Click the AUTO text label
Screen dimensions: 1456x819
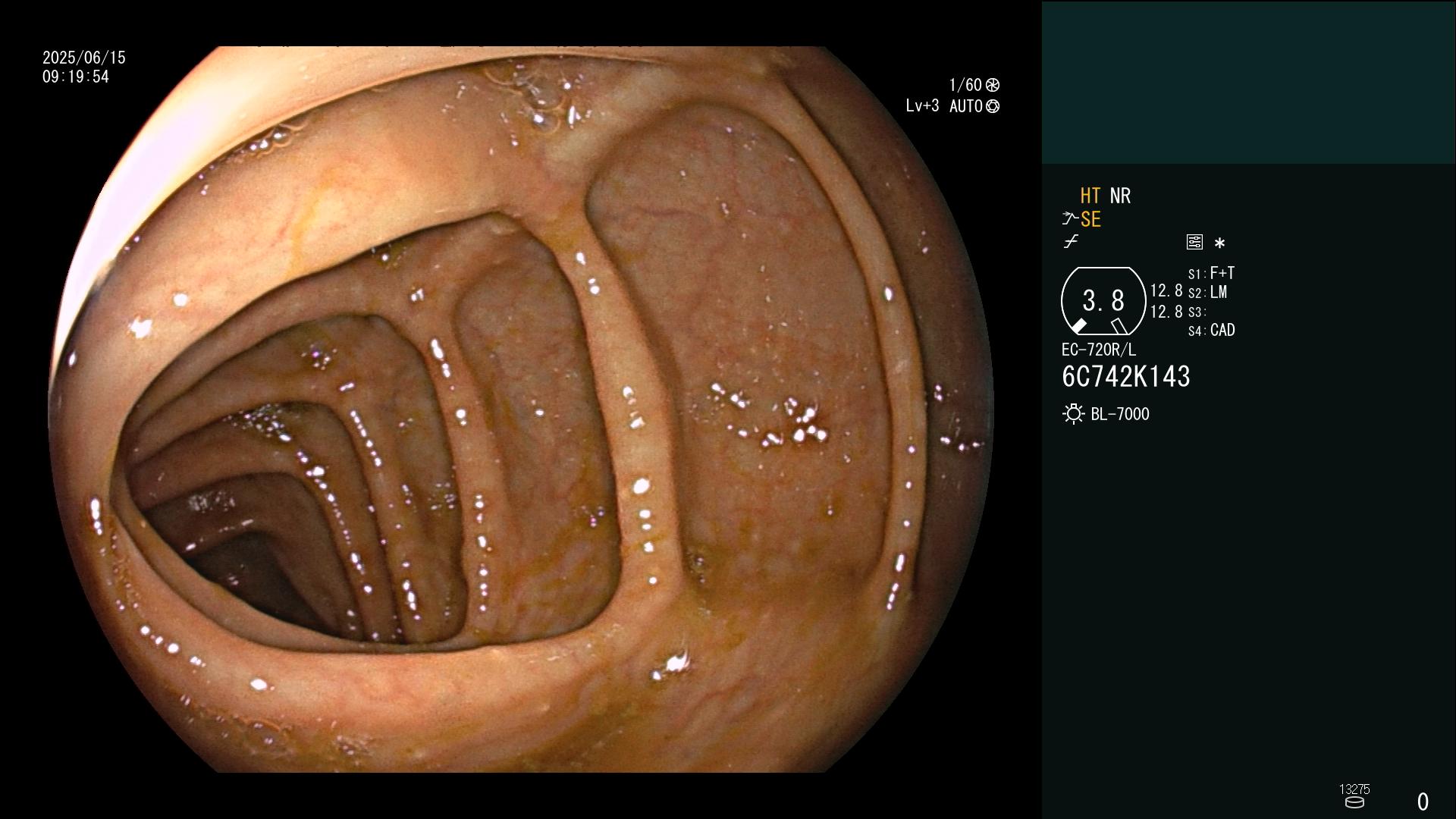(966, 106)
